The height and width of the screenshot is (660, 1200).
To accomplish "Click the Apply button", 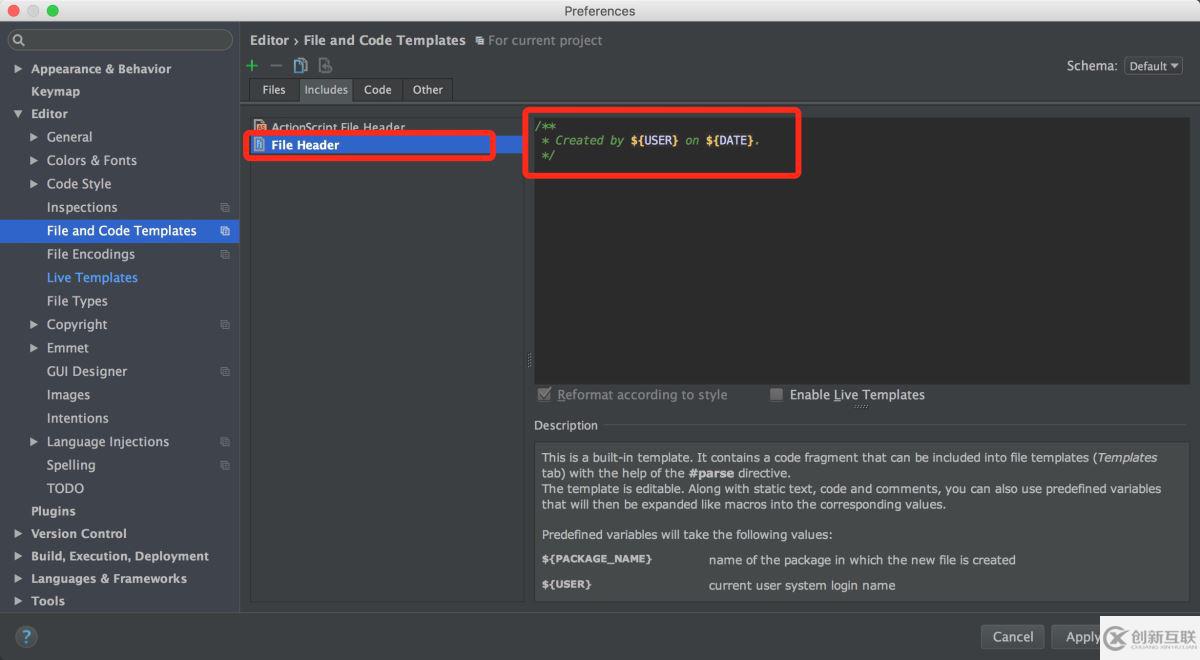I will [1083, 637].
